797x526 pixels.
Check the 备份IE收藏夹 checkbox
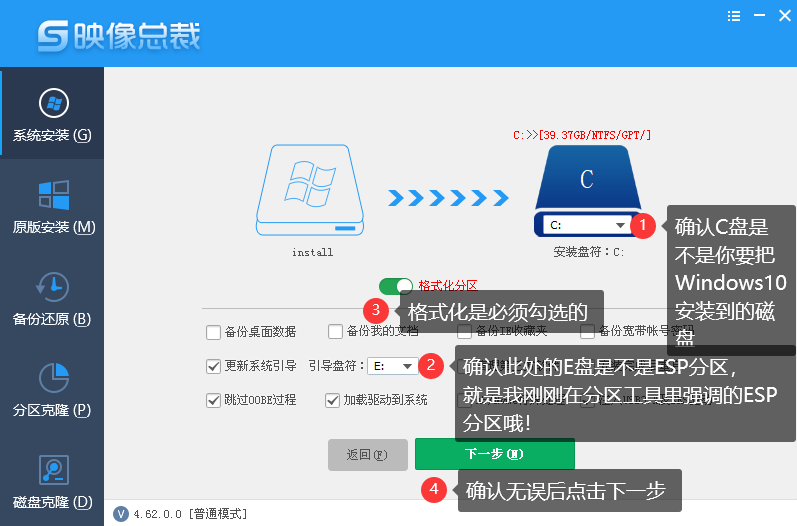(464, 332)
